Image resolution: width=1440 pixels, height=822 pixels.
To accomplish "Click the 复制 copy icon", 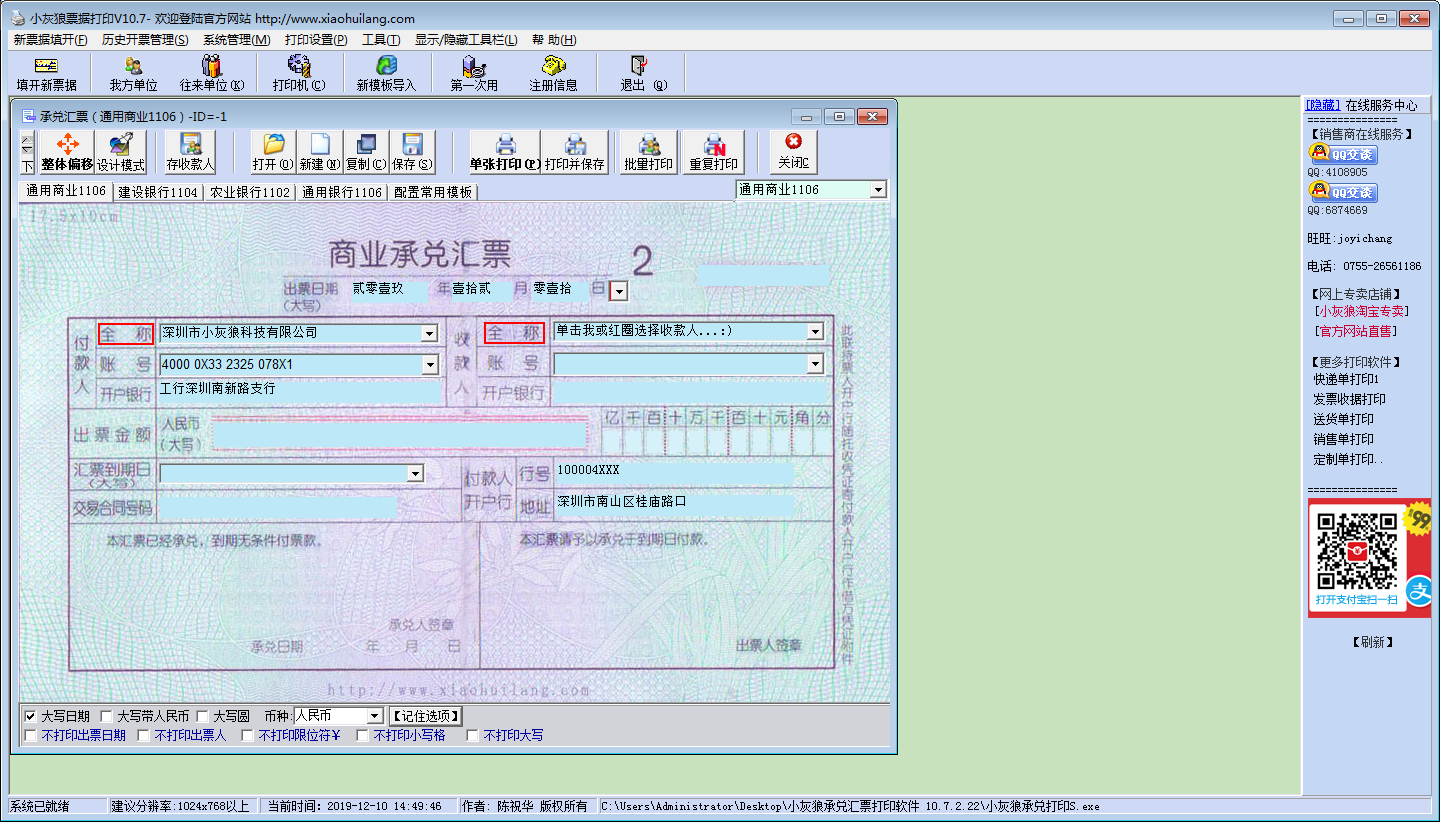I will point(365,152).
